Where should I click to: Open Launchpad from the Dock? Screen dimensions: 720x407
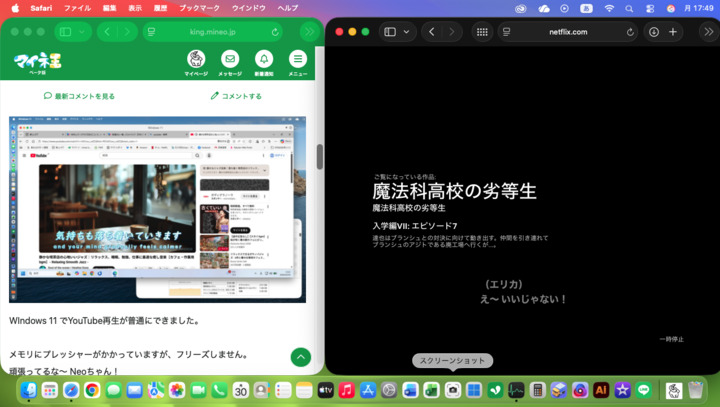click(50, 390)
